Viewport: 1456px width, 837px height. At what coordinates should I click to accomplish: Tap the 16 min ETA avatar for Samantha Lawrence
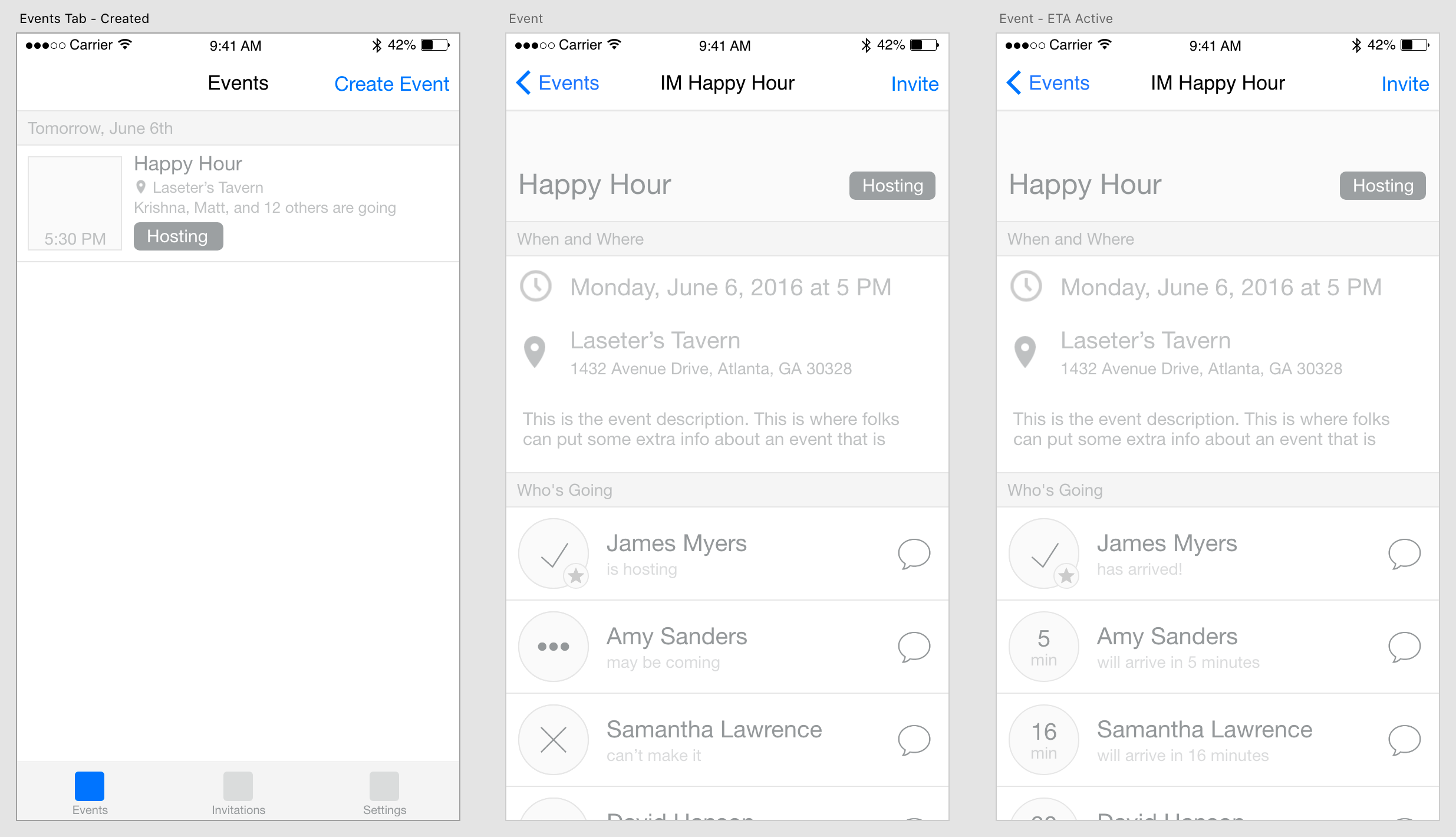[x=1044, y=740]
